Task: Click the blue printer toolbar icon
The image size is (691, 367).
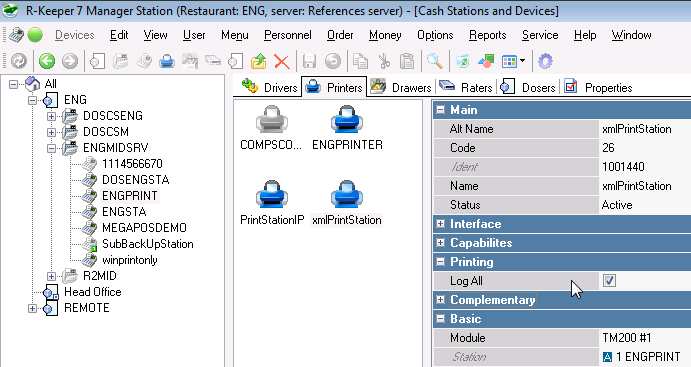Action: point(167,61)
